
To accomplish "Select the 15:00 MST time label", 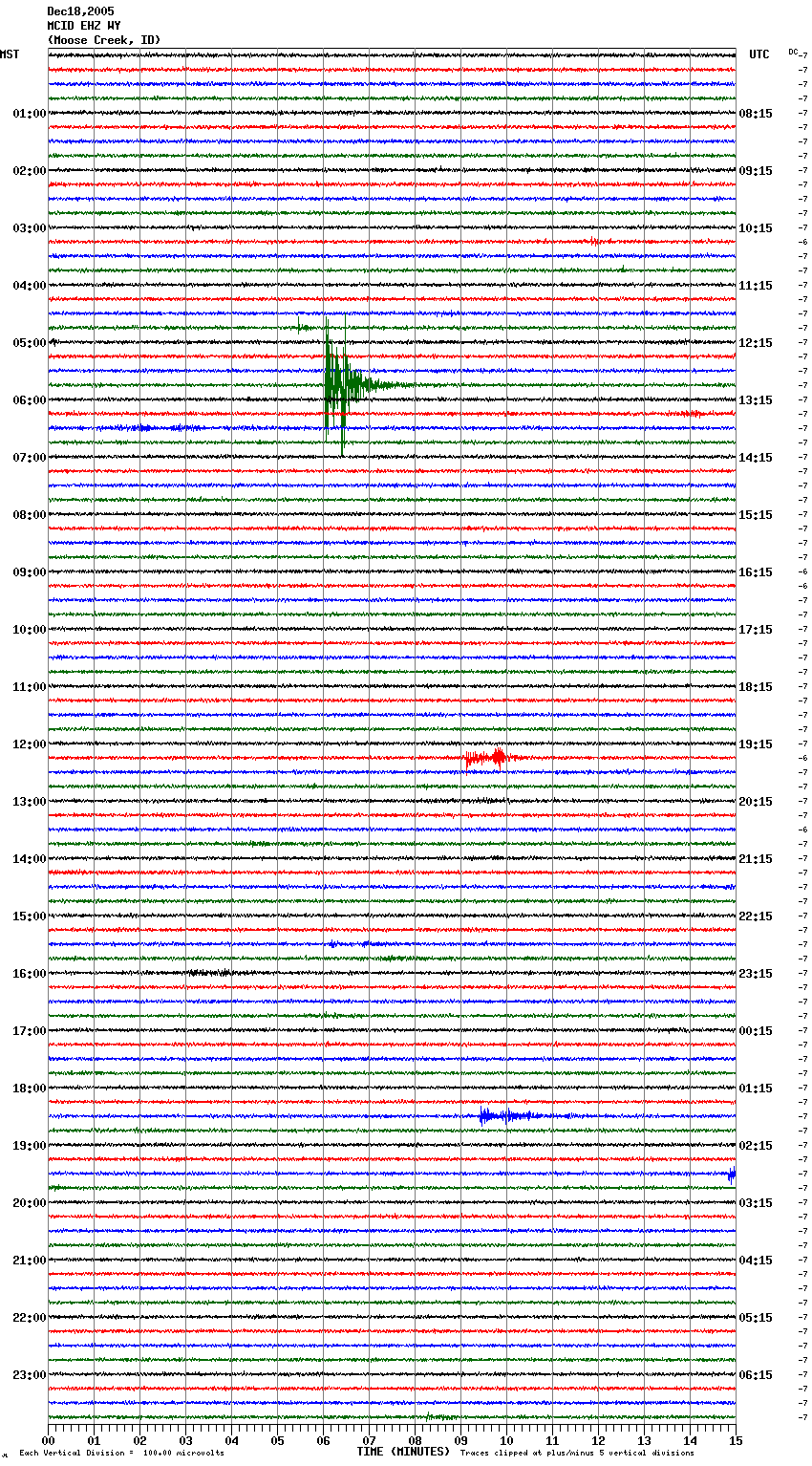I will pyautogui.click(x=30, y=916).
